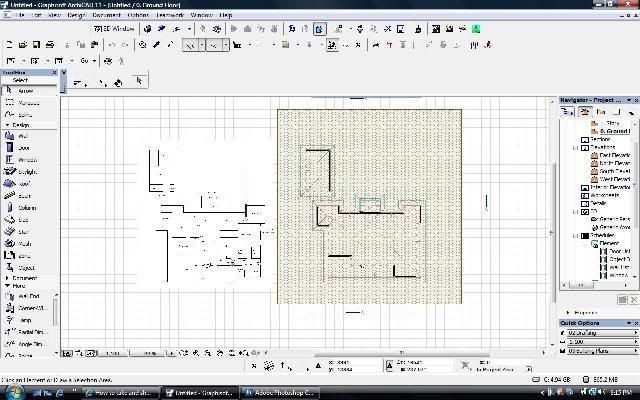Open the 1:100 scale dropdown

pos(602,342)
